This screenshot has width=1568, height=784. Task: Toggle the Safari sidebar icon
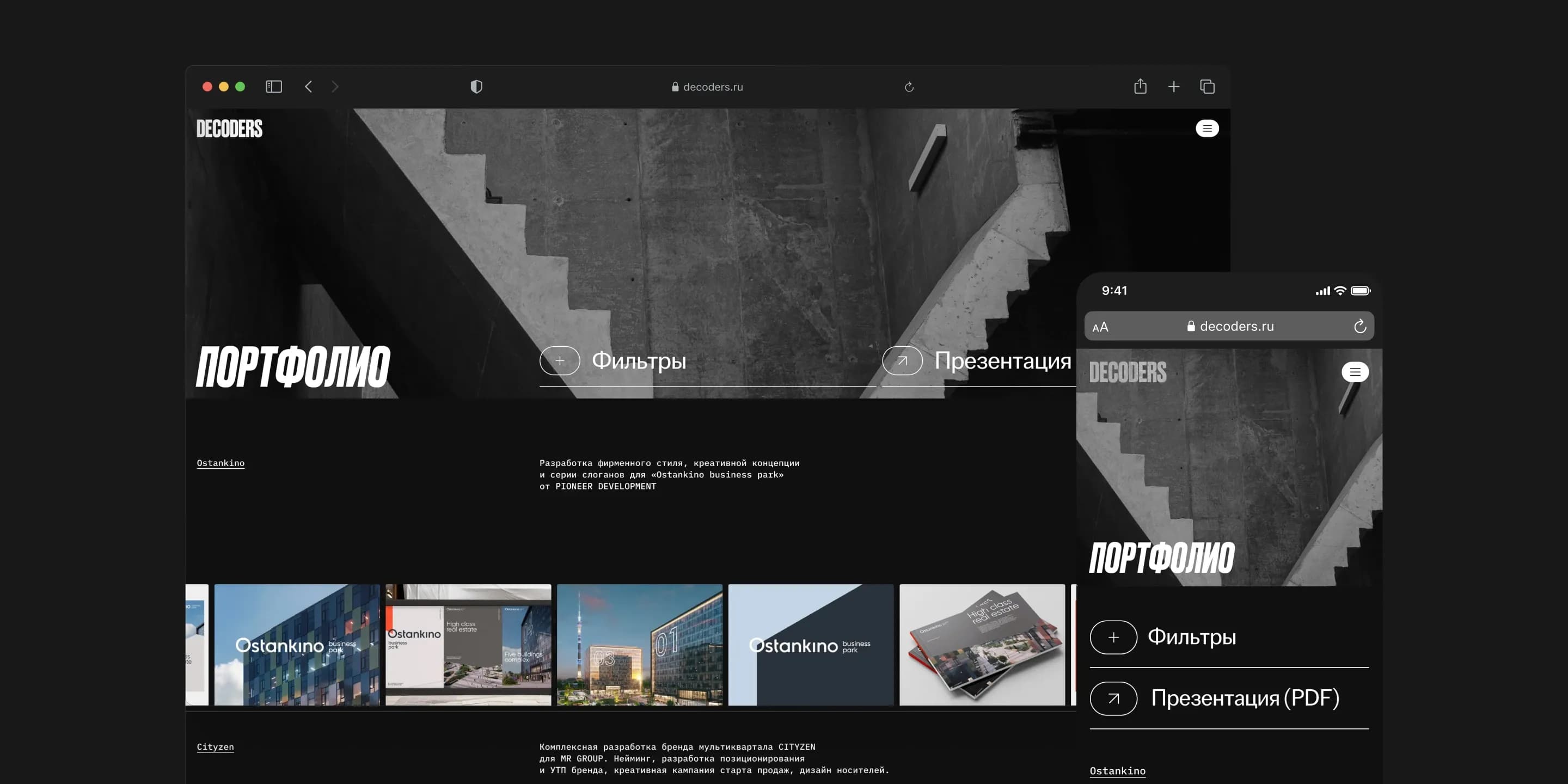click(x=274, y=87)
